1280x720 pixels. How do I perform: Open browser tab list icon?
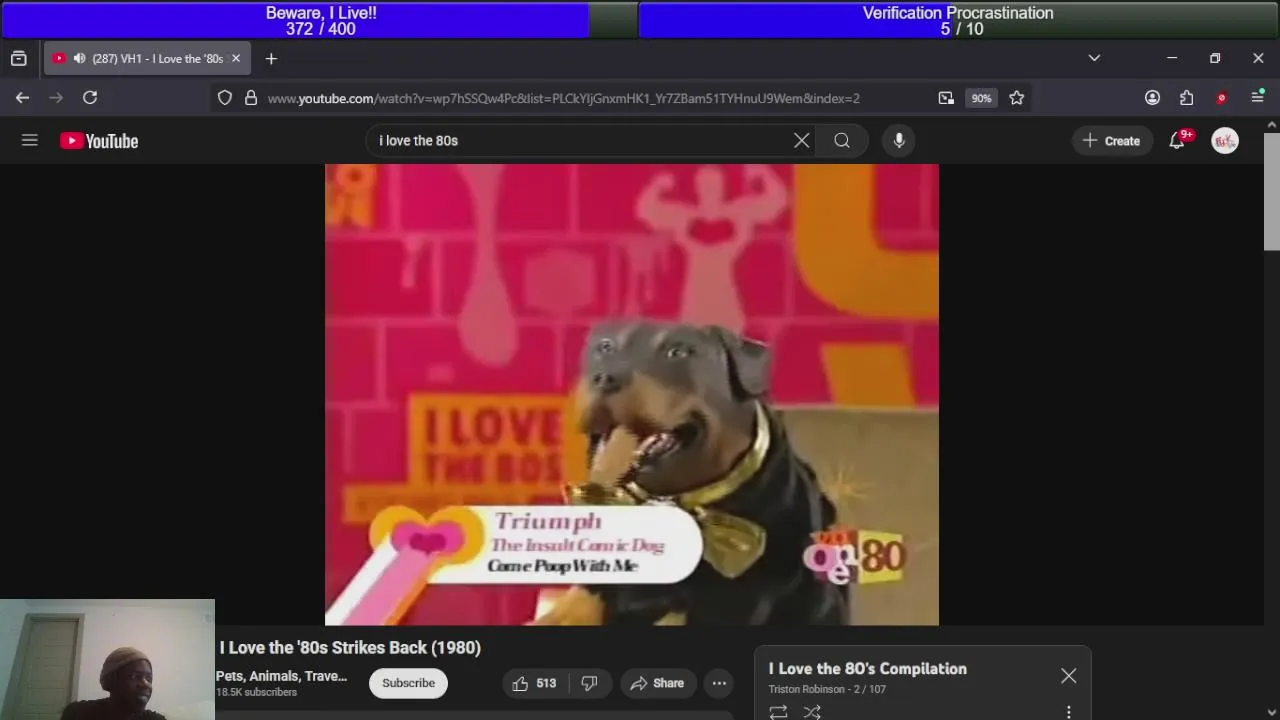tap(18, 59)
